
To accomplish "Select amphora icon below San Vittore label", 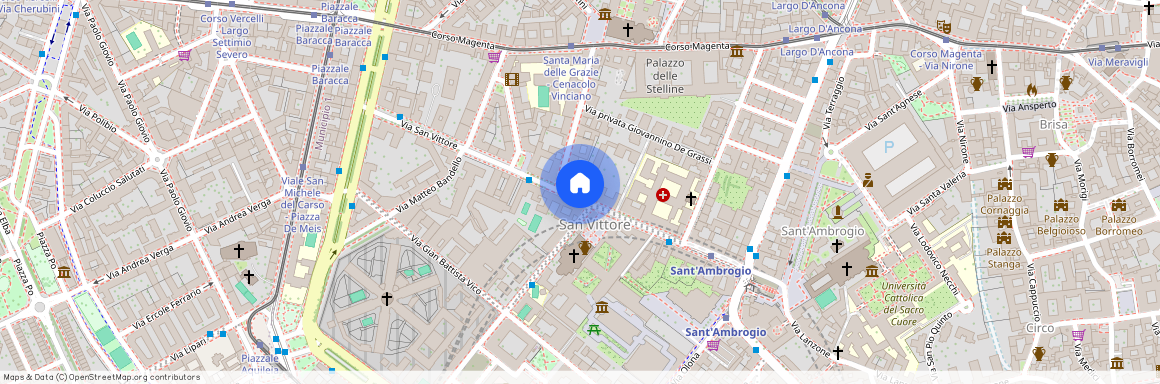I will pos(584,247).
